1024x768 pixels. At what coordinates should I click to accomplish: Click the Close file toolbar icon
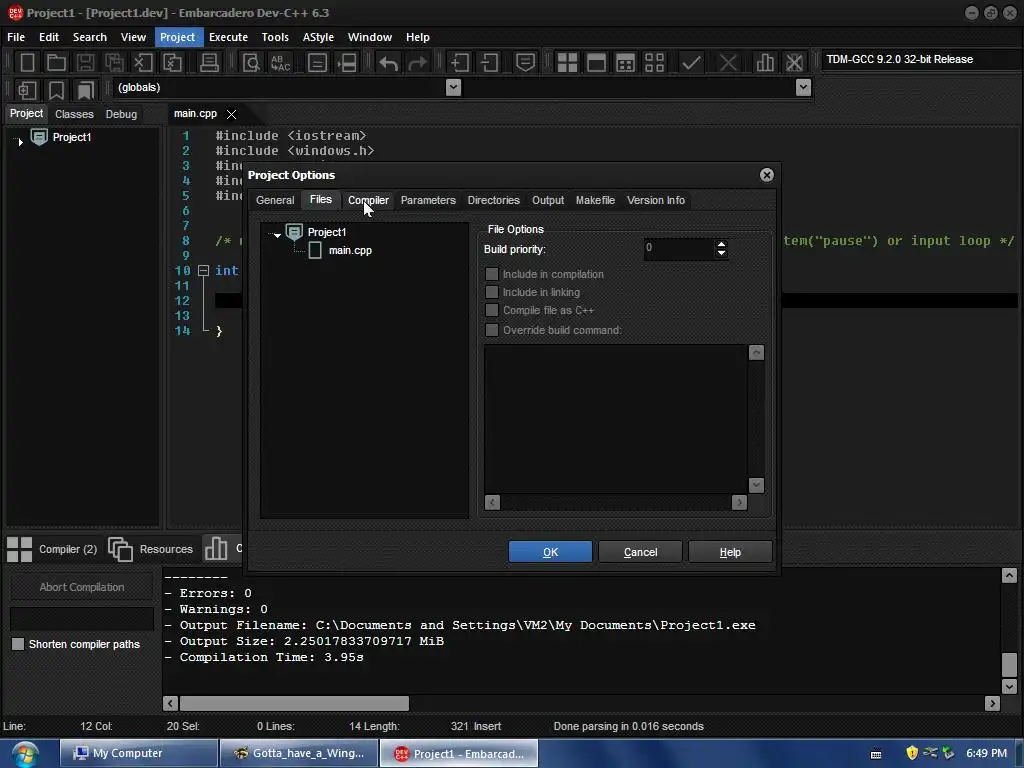tap(143, 63)
